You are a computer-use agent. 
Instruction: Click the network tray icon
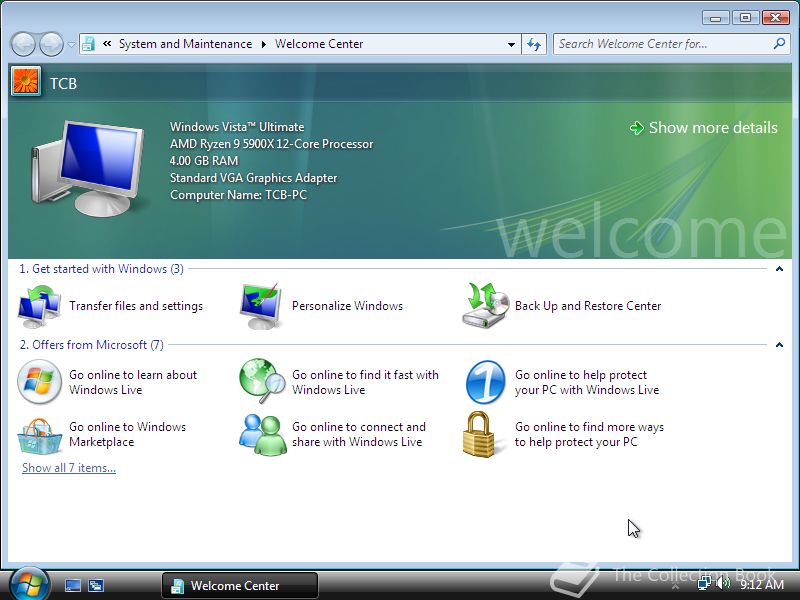705,583
